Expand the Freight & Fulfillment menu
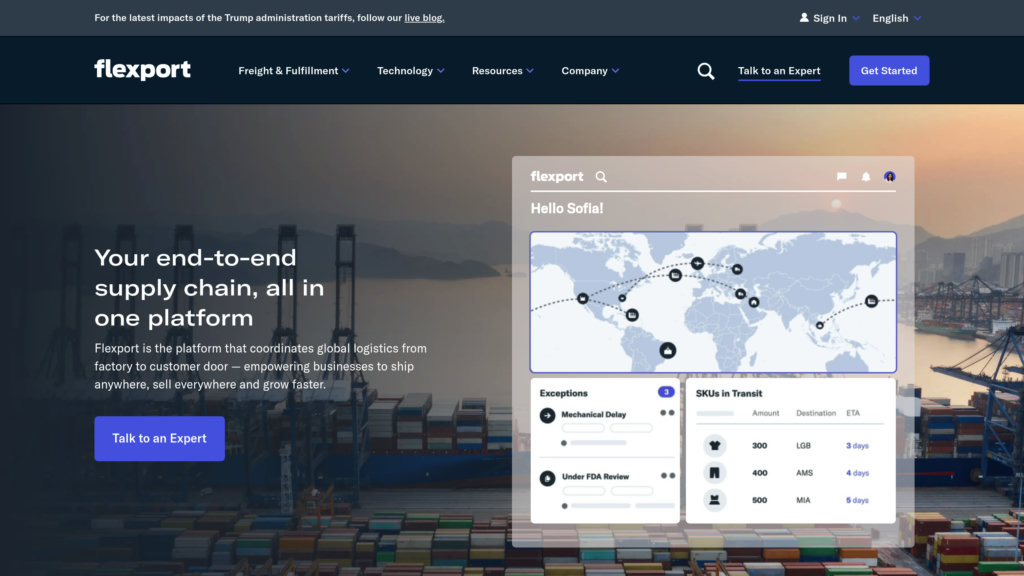This screenshot has width=1024, height=576. pos(293,70)
